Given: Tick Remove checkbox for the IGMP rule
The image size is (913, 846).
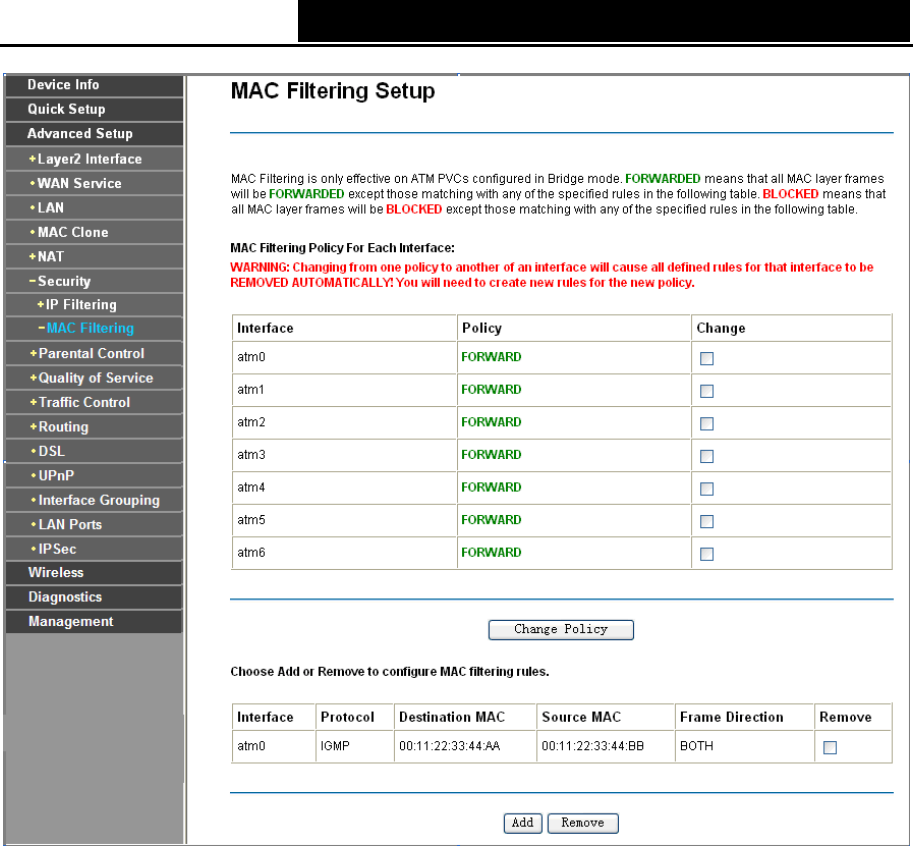Looking at the screenshot, I should coord(830,747).
